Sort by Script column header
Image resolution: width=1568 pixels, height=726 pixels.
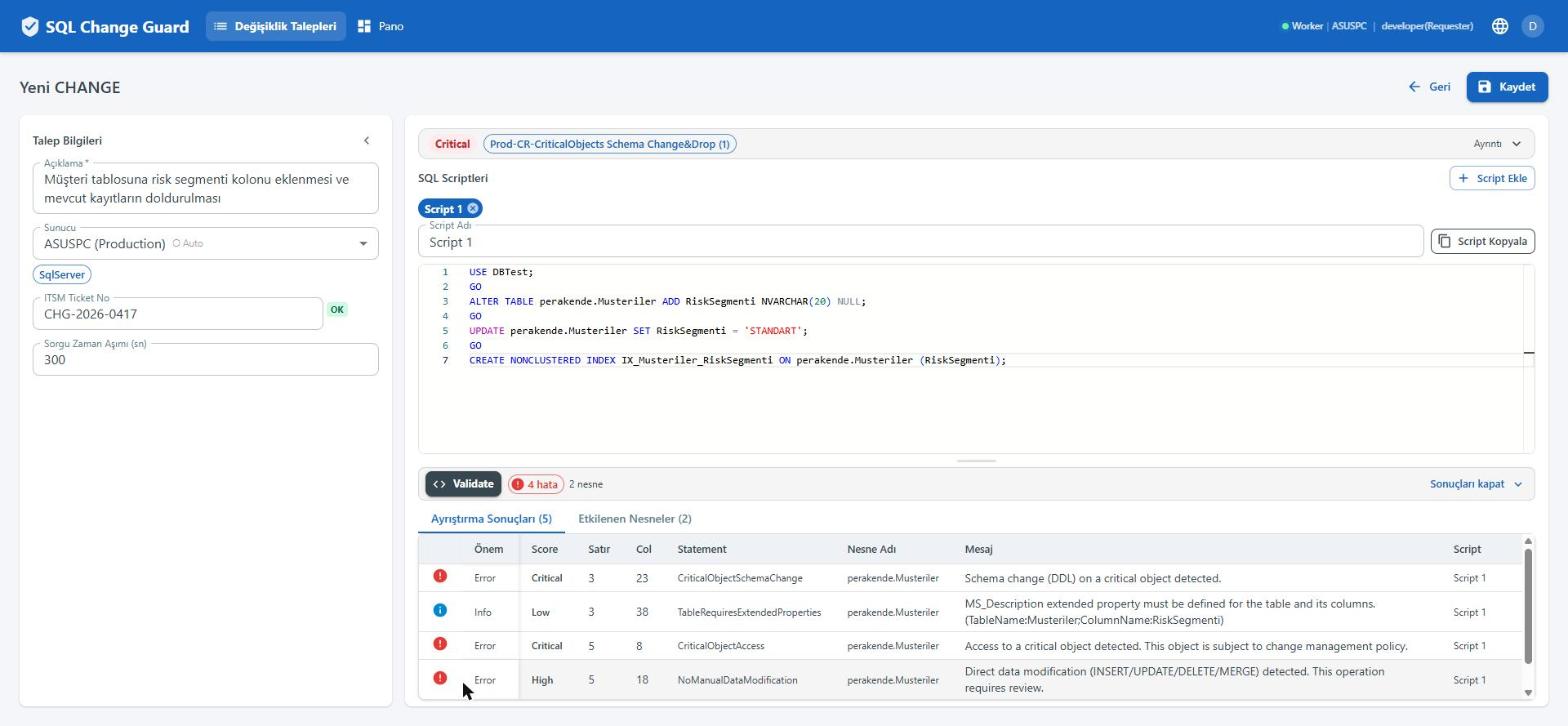(1467, 549)
